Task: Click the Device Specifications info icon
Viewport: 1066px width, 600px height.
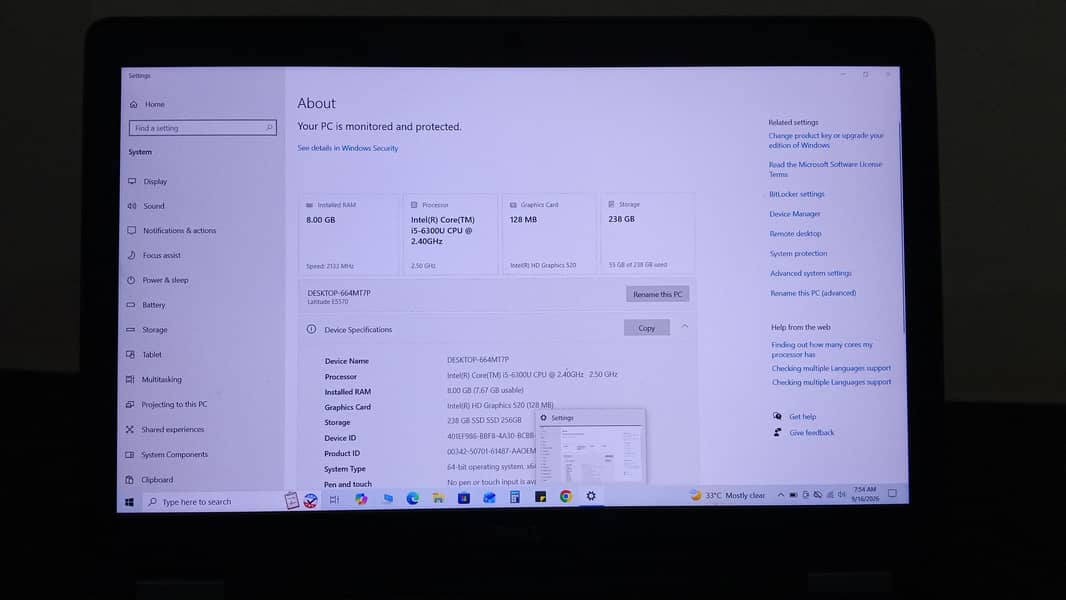Action: coord(311,329)
